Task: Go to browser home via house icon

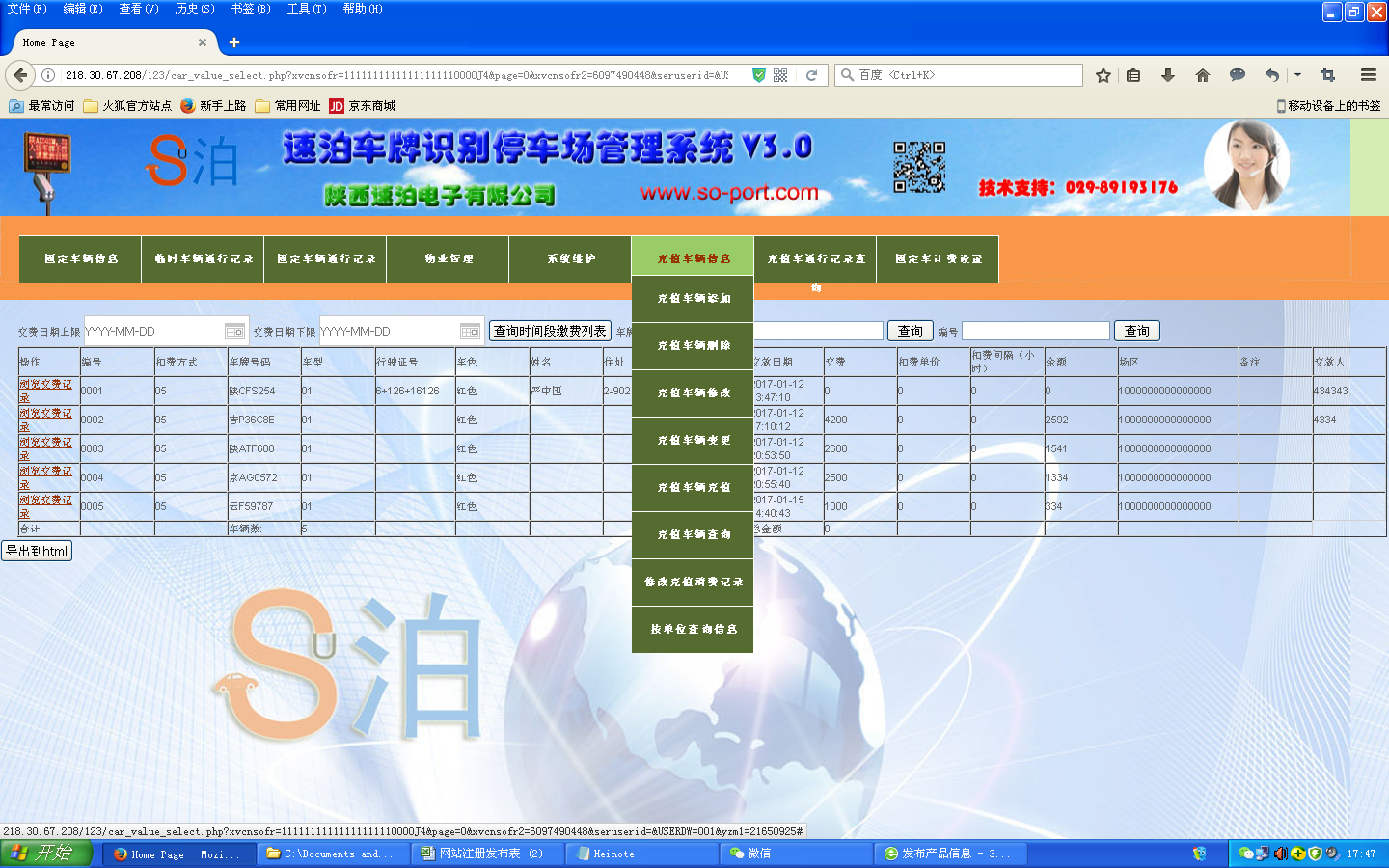Action: pyautogui.click(x=1203, y=75)
